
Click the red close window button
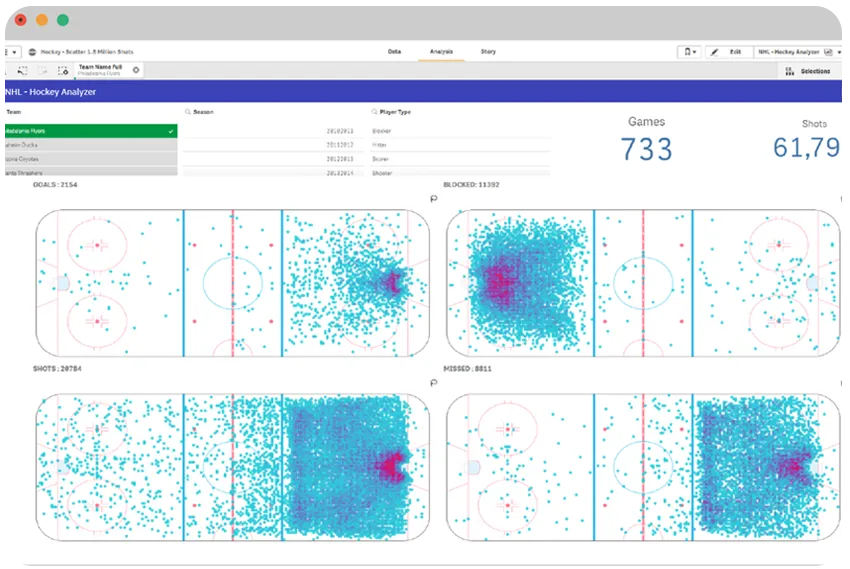click(21, 20)
